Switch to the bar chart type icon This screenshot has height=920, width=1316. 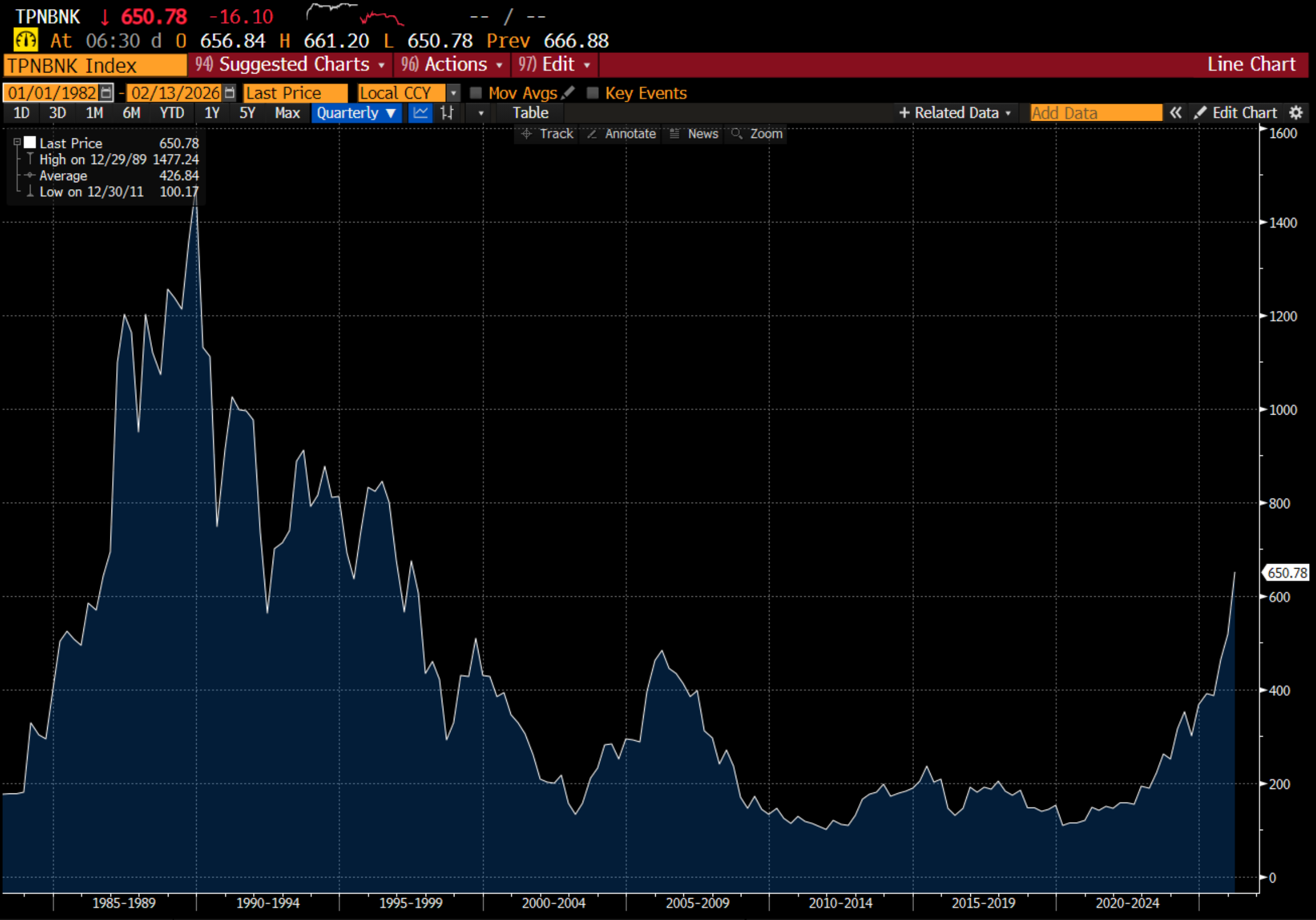point(447,113)
